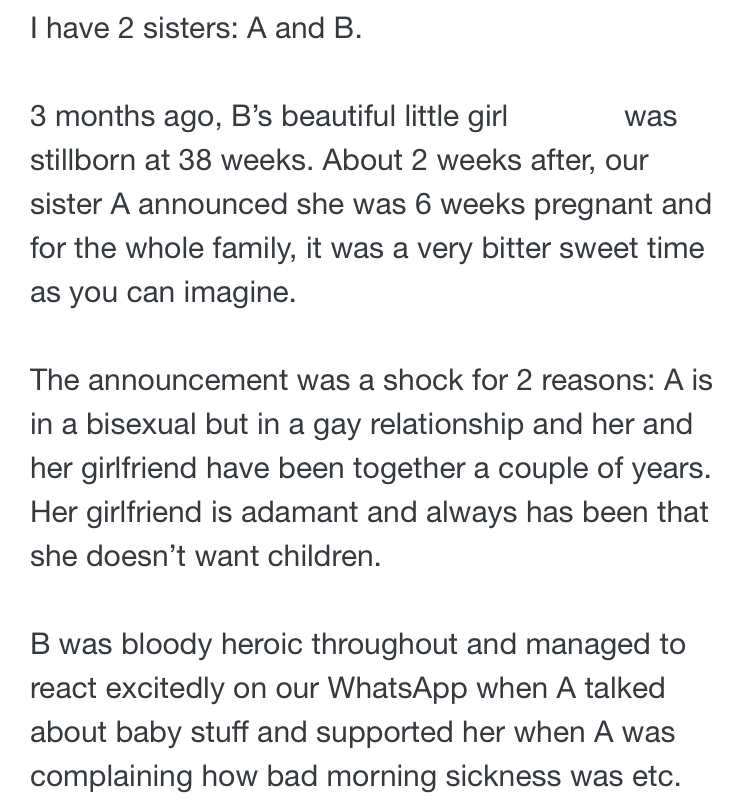The width and height of the screenshot is (750, 811).
Task: Click the line "she doesn't want children."
Action: point(205,557)
